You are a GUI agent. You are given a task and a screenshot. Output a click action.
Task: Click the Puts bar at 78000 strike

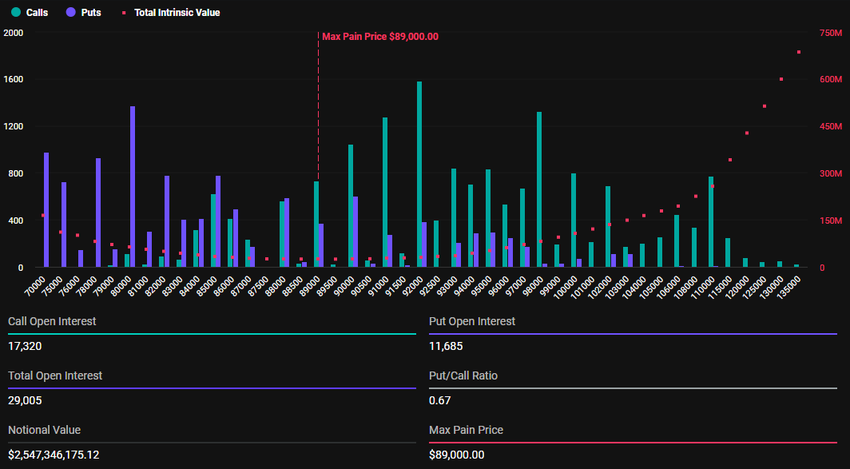tap(98, 213)
